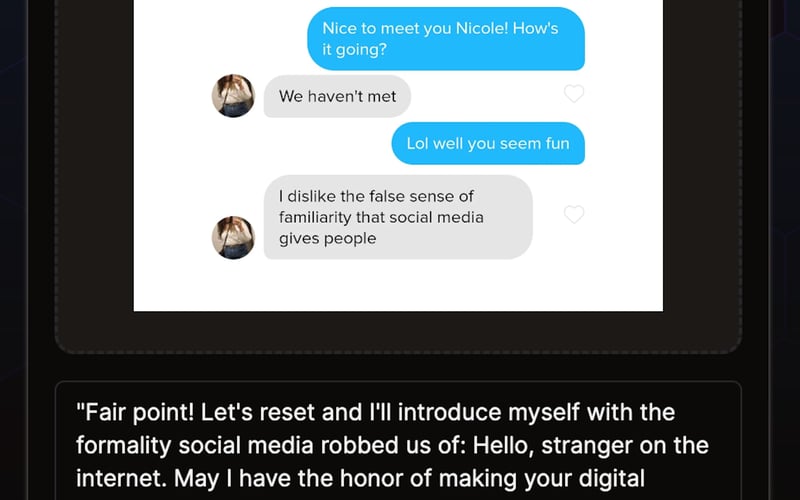Click "familiarity that social media" message line
Image resolution: width=800 pixels, height=500 pixels.
(380, 217)
